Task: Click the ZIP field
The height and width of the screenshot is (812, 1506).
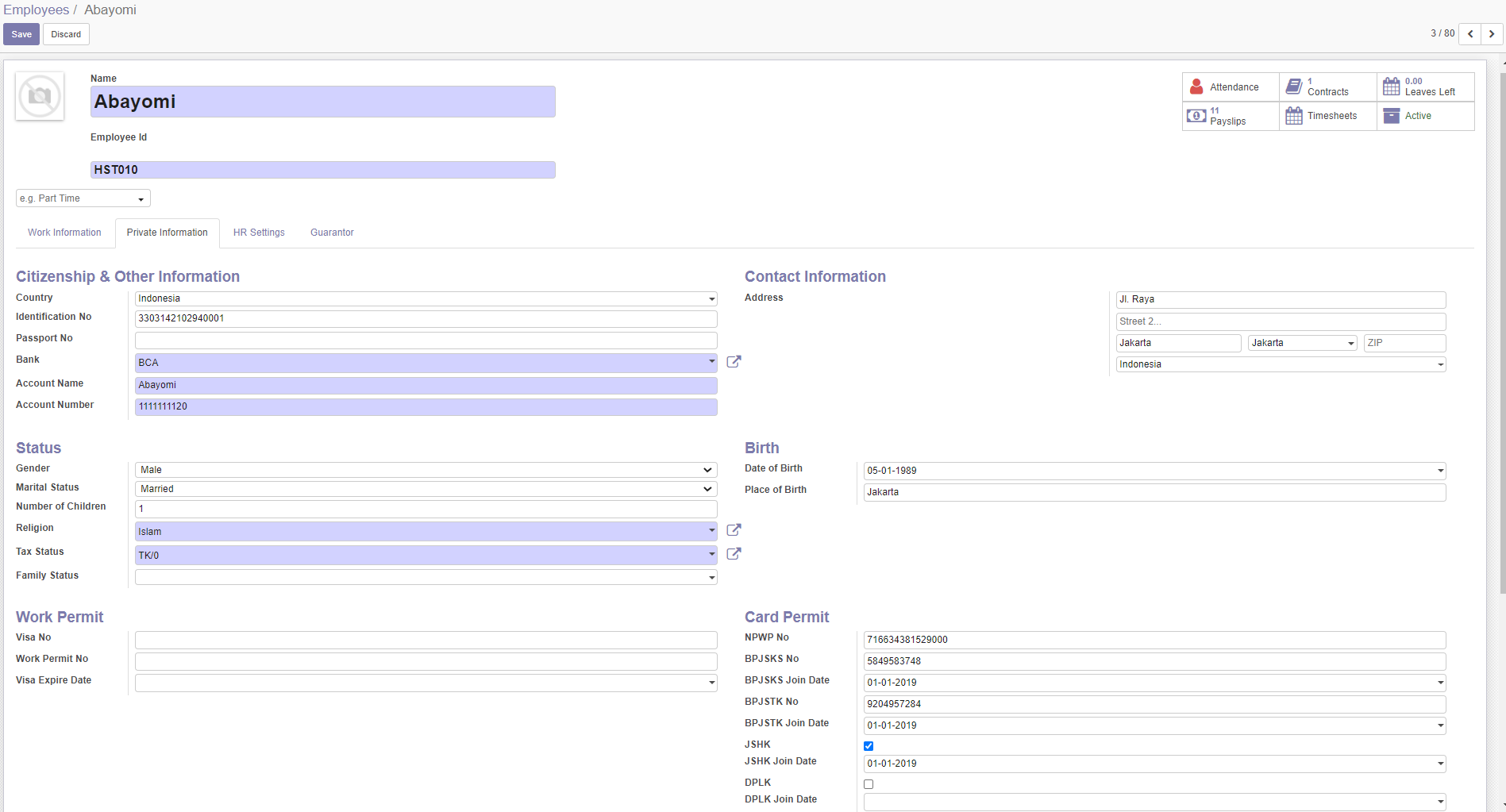Action: 1404,343
